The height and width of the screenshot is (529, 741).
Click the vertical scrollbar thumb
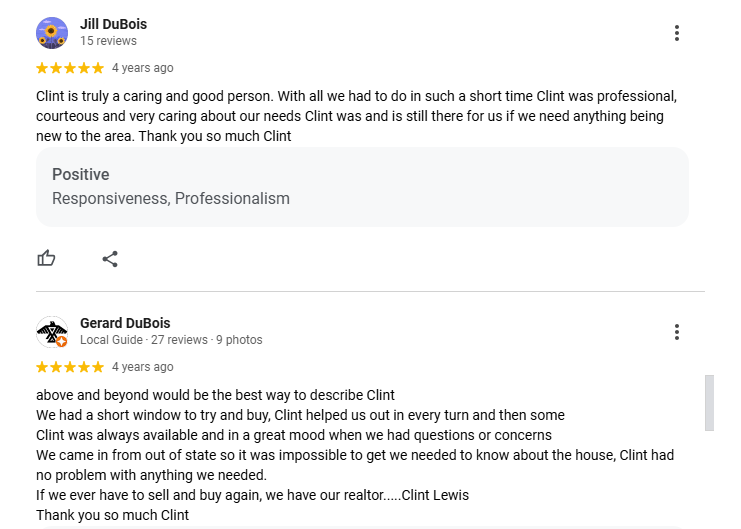pos(710,402)
